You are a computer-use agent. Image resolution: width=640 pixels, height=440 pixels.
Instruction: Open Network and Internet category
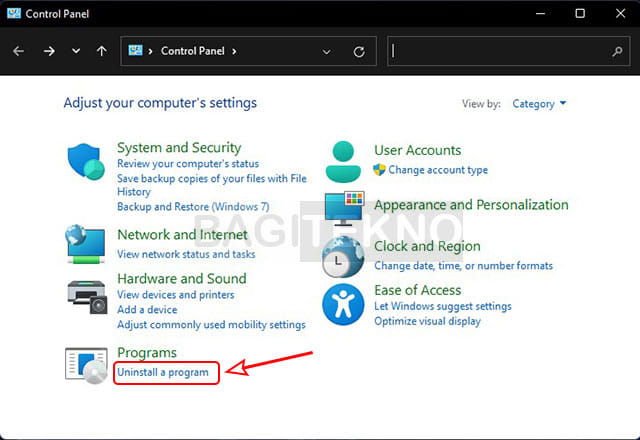coord(182,235)
